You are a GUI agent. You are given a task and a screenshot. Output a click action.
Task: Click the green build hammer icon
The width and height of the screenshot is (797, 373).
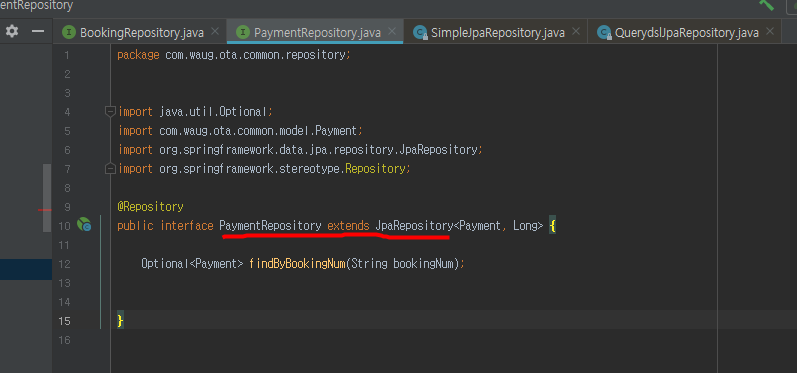click(767, 5)
